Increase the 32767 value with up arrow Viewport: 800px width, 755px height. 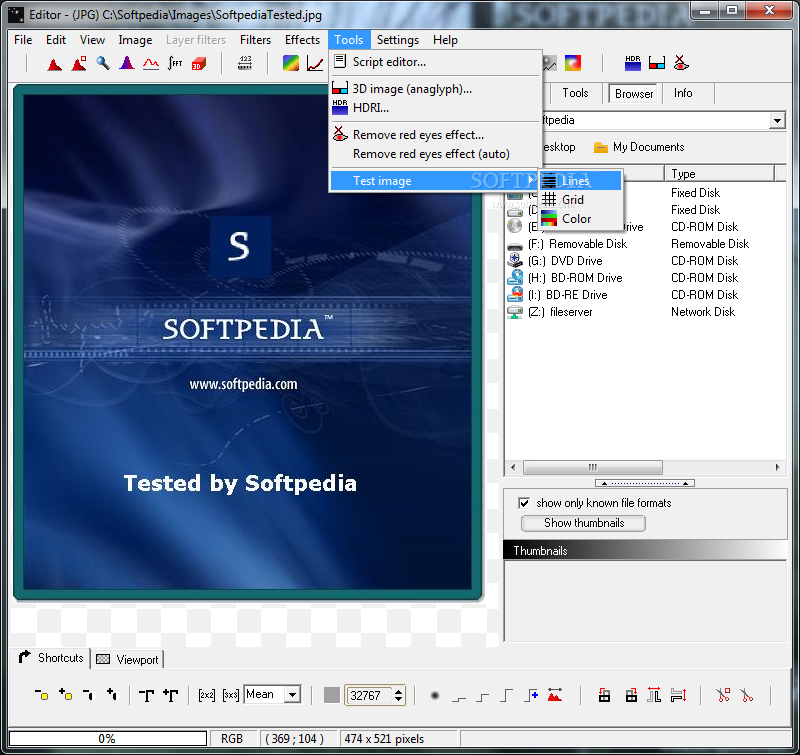[x=398, y=691]
